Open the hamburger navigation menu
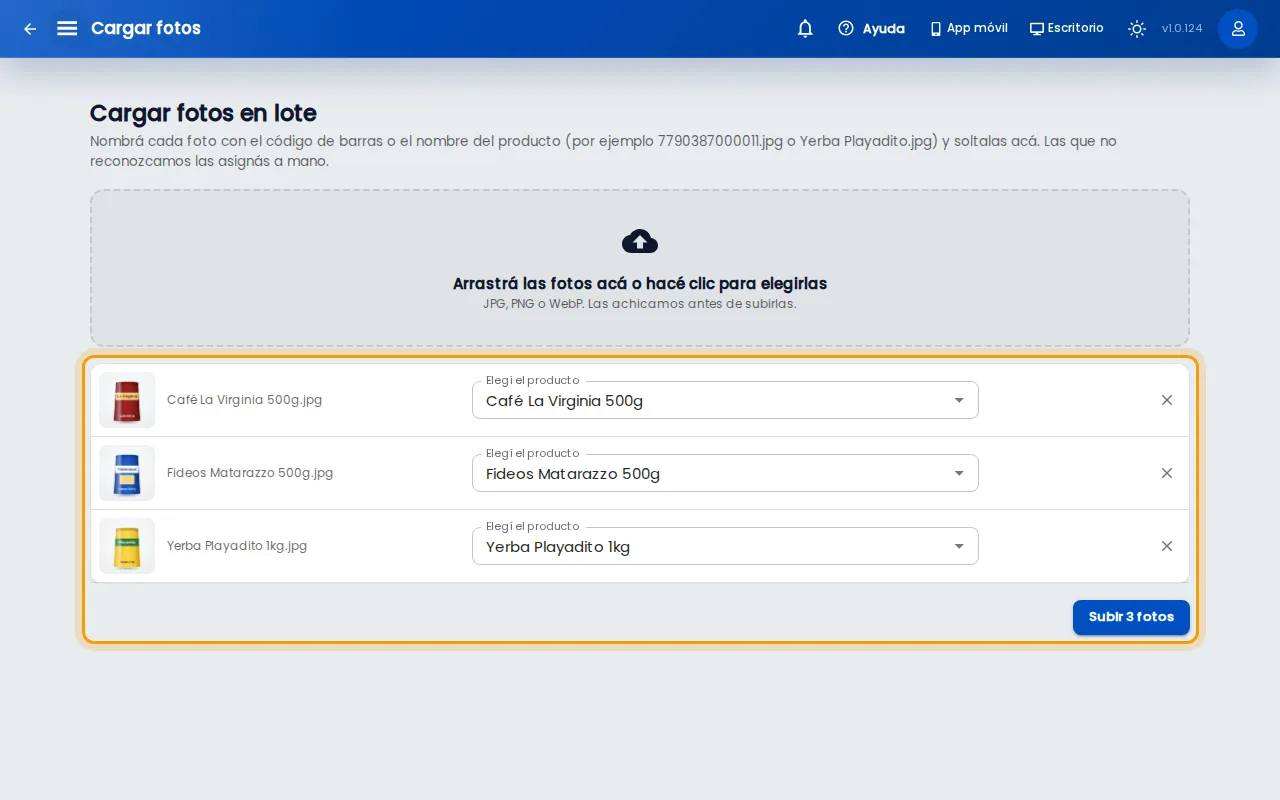 [67, 28]
